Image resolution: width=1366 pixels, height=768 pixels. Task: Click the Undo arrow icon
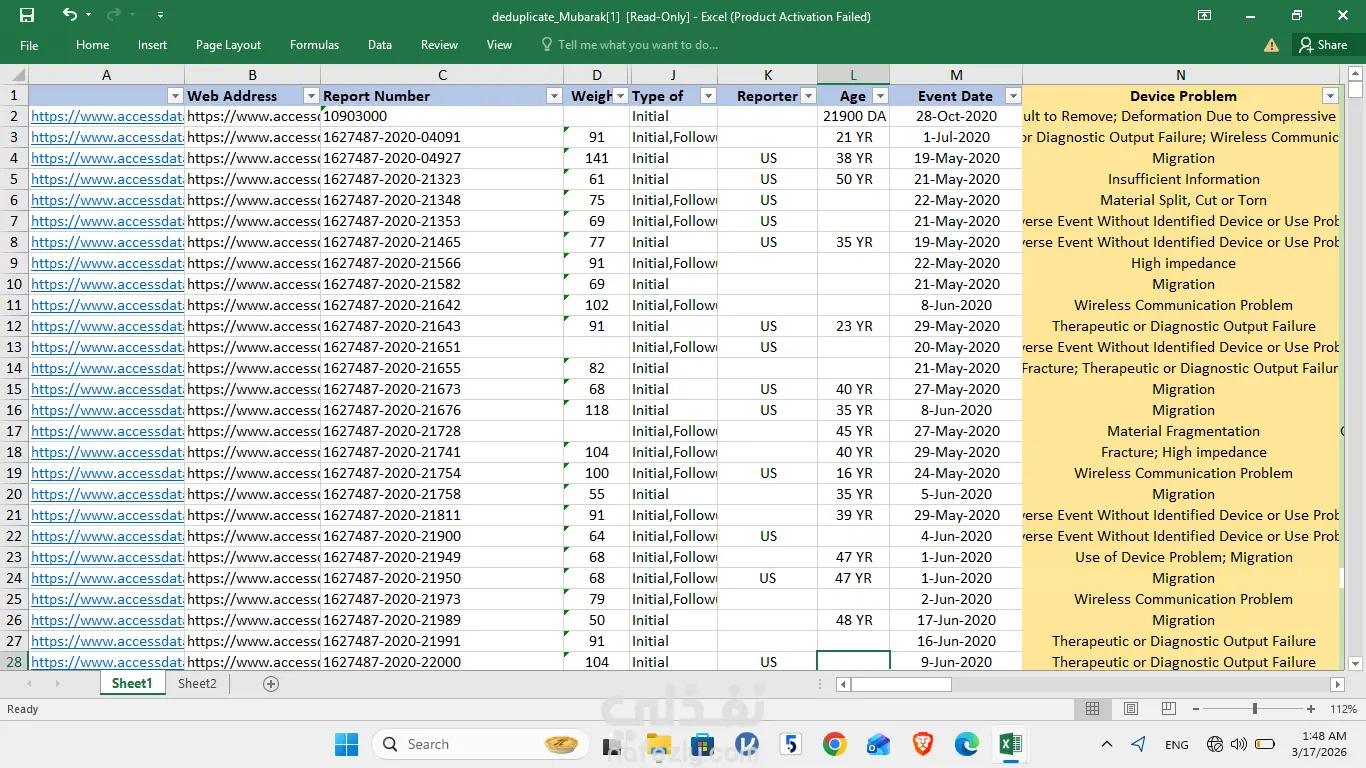69,15
